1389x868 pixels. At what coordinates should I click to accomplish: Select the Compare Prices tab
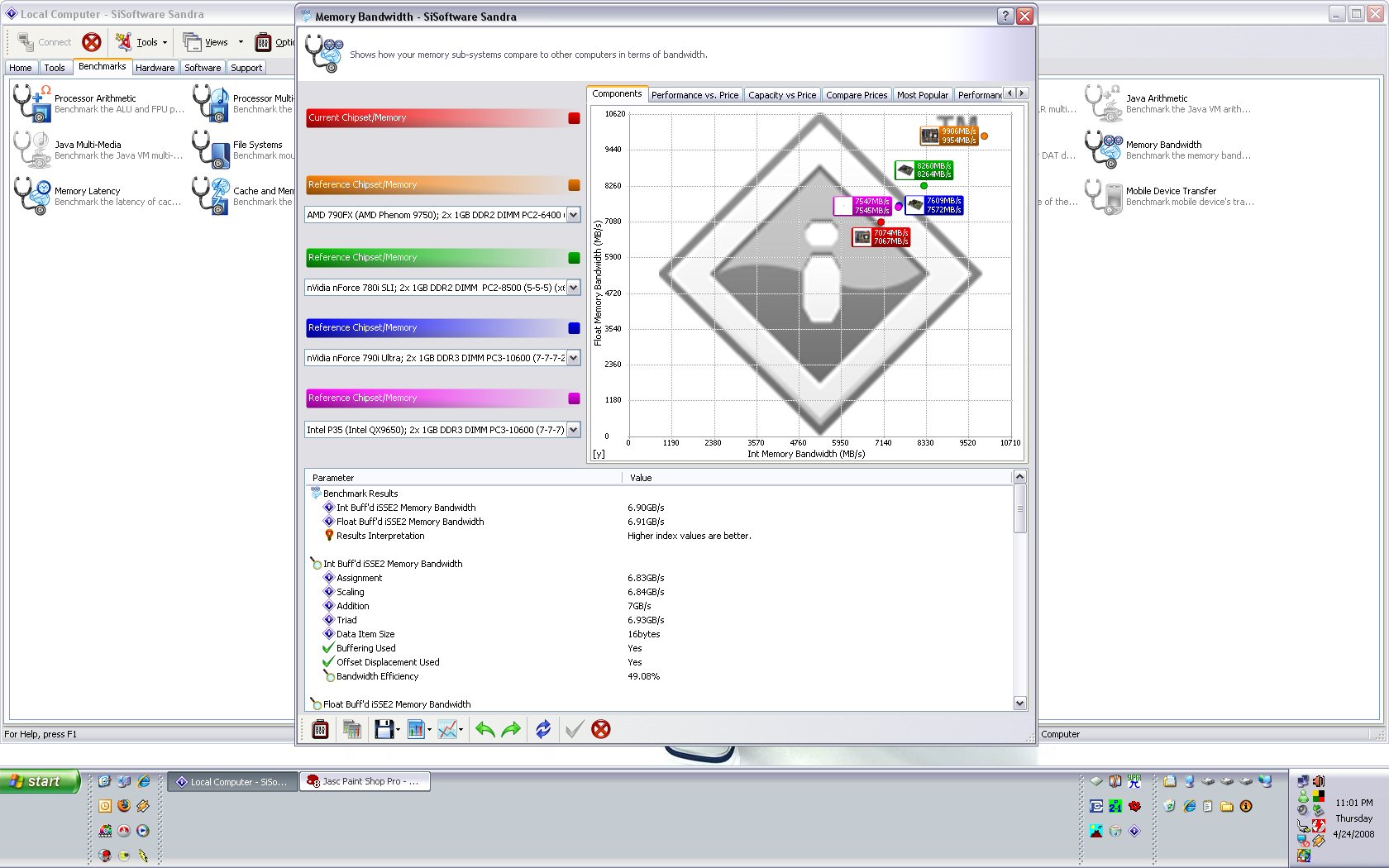coord(857,95)
